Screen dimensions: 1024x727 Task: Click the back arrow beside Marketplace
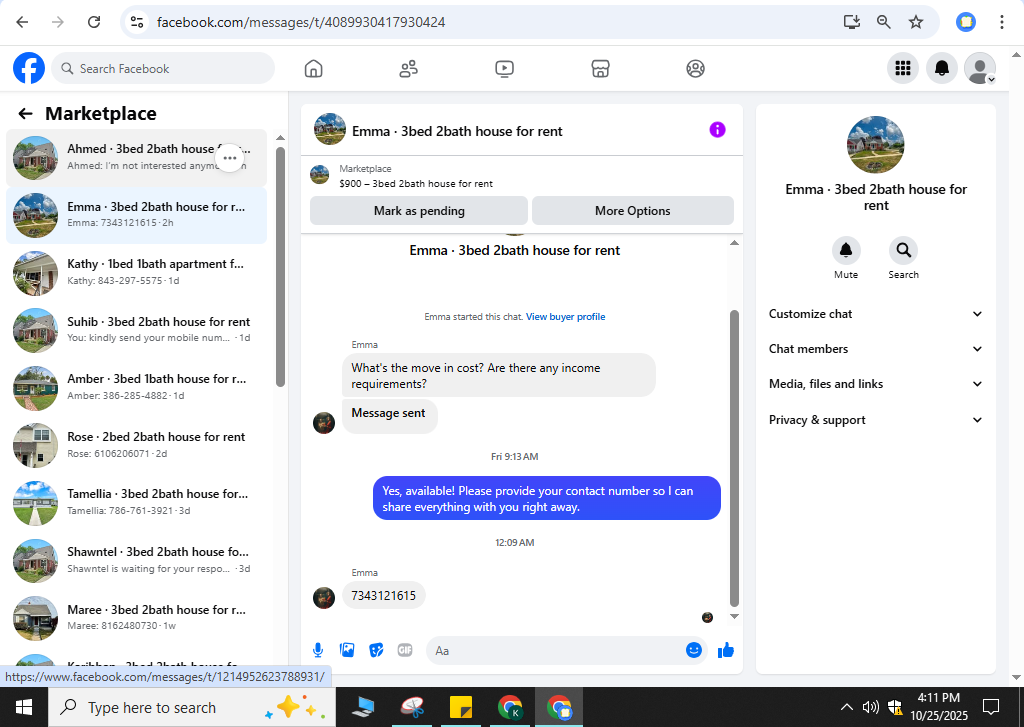25,114
